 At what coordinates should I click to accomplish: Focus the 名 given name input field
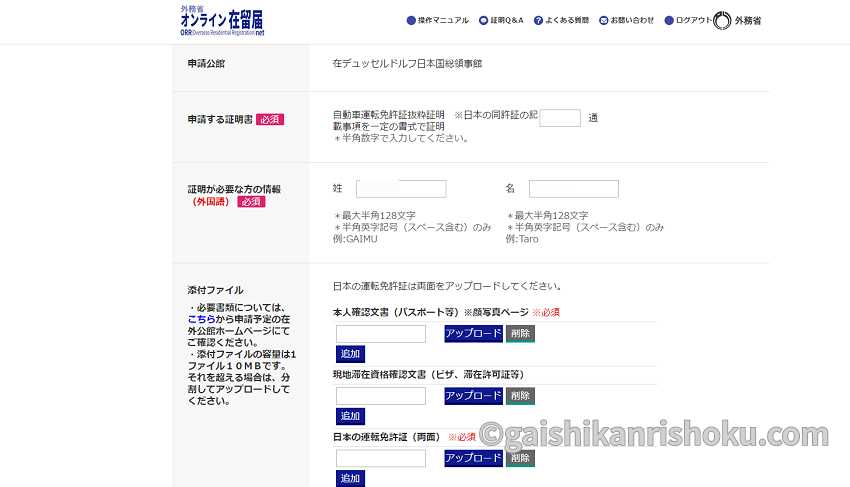pos(574,189)
